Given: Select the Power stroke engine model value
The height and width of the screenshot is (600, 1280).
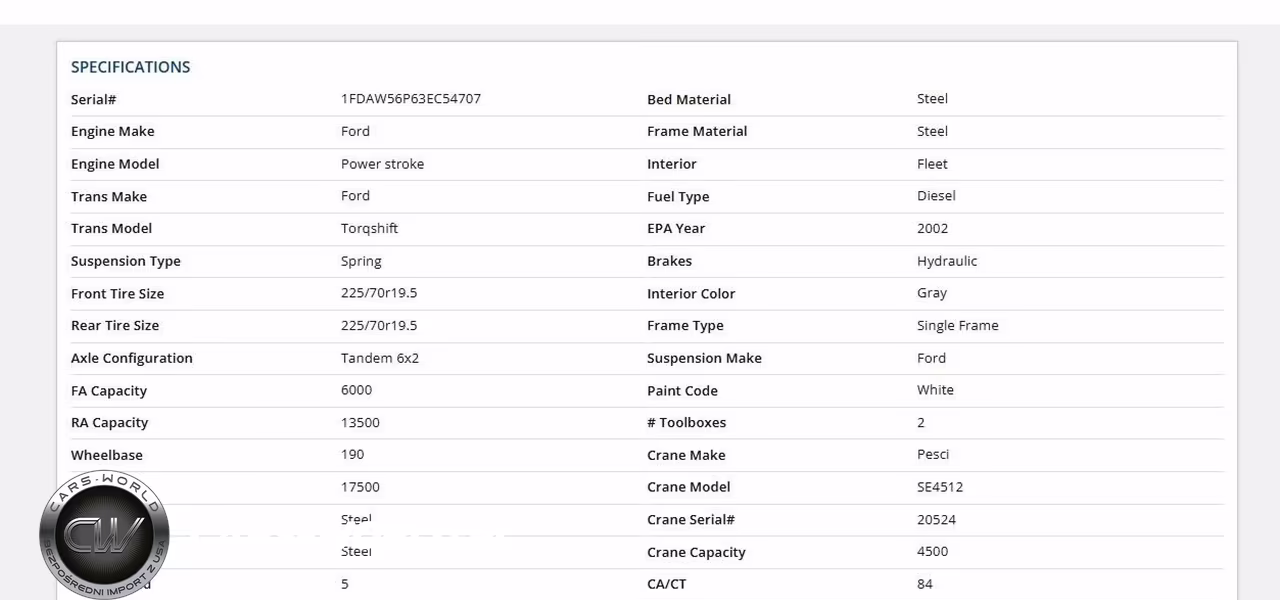Looking at the screenshot, I should [x=382, y=164].
